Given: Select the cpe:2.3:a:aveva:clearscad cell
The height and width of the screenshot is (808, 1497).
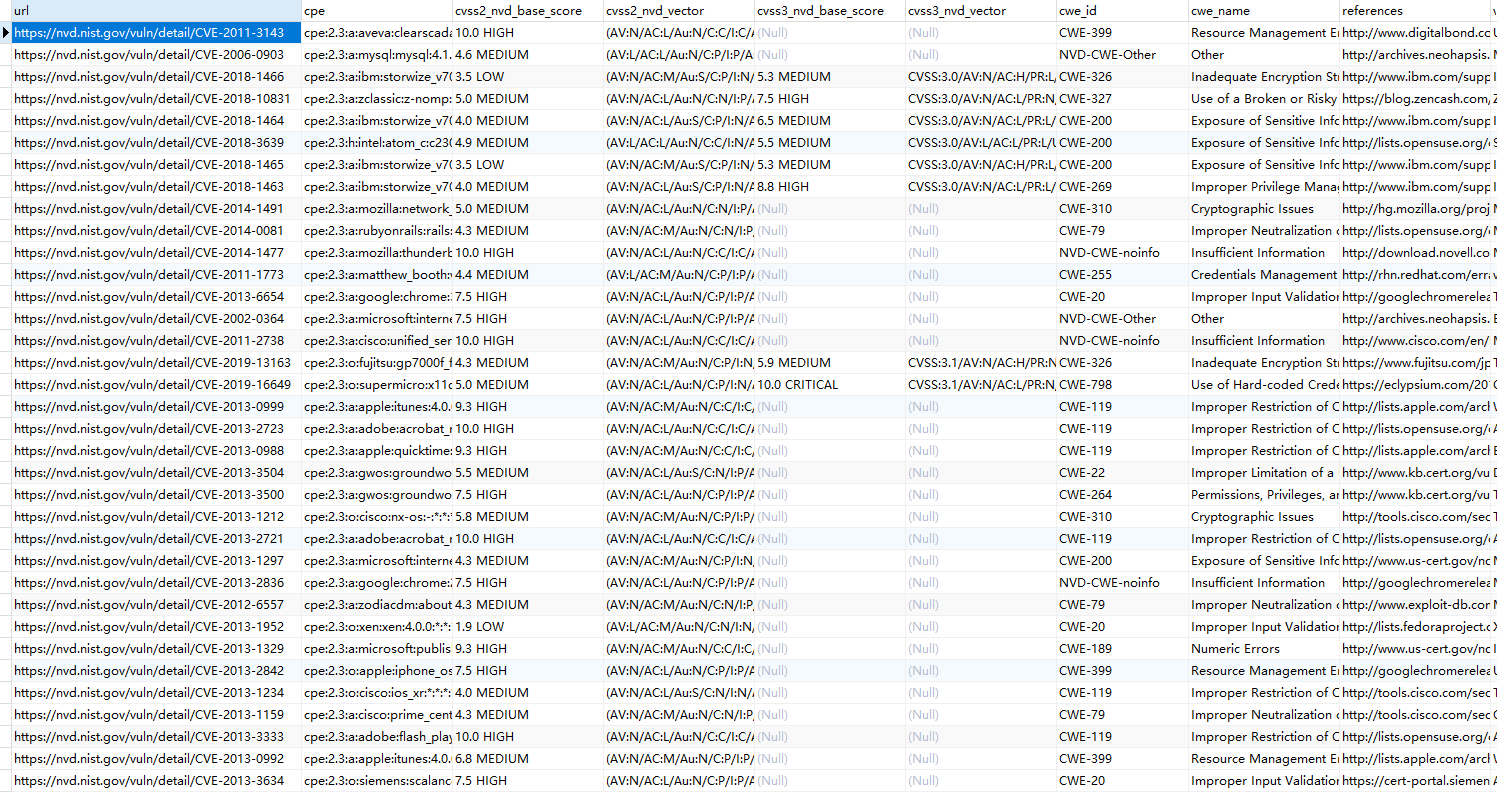Looking at the screenshot, I should [377, 33].
